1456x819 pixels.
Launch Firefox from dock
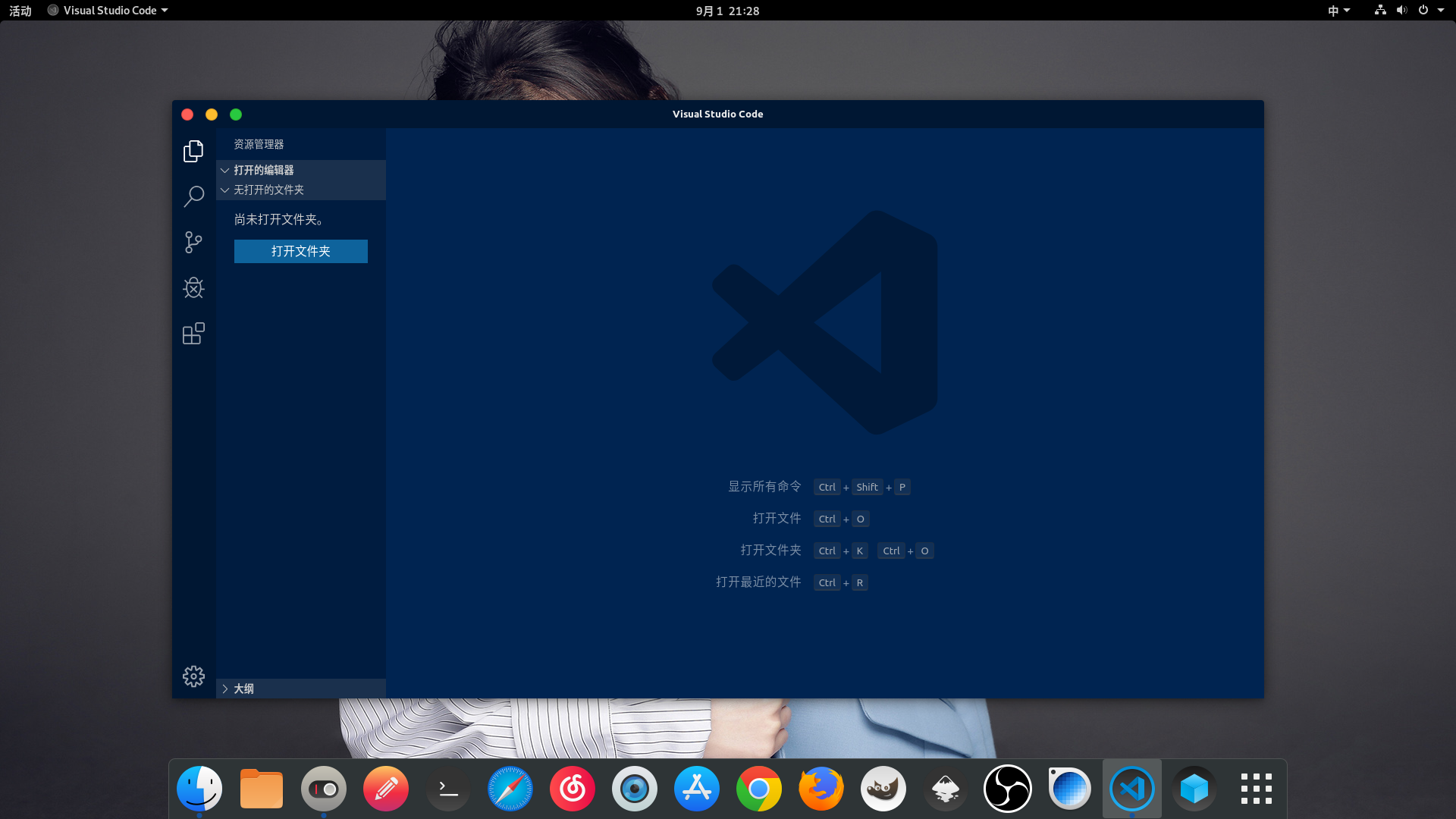click(821, 789)
